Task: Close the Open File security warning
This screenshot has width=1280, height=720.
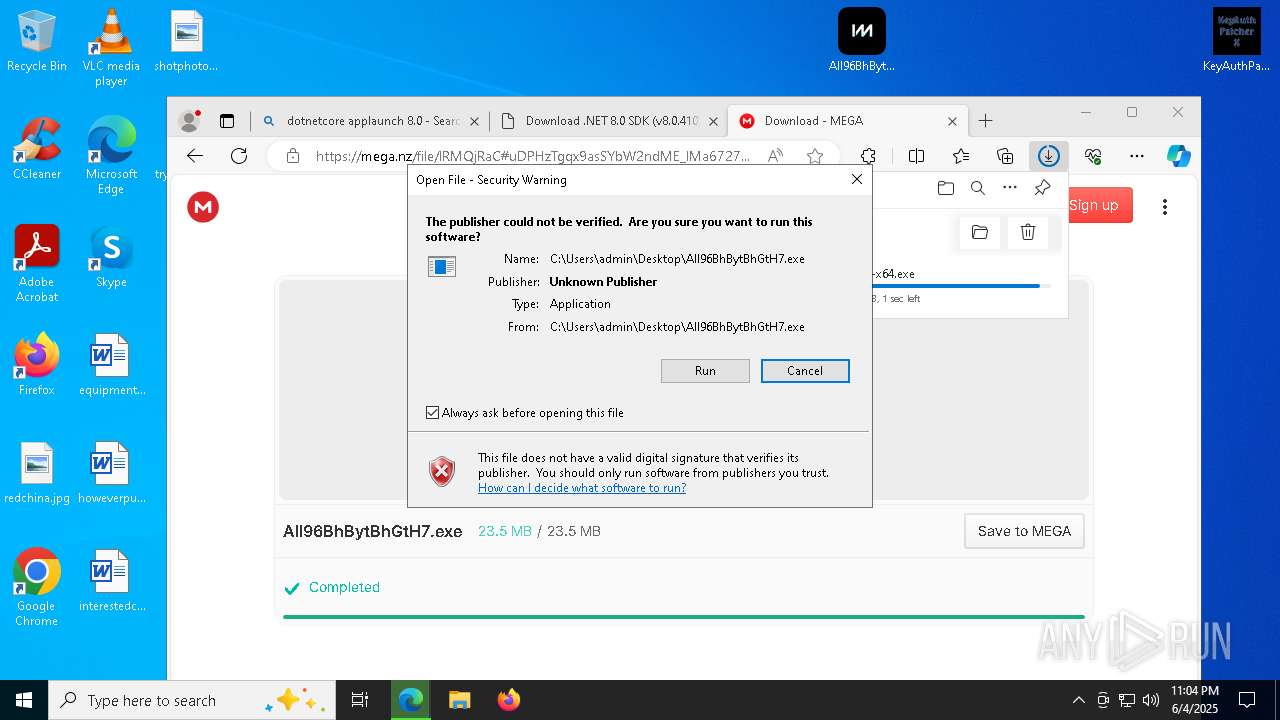Action: click(856, 179)
